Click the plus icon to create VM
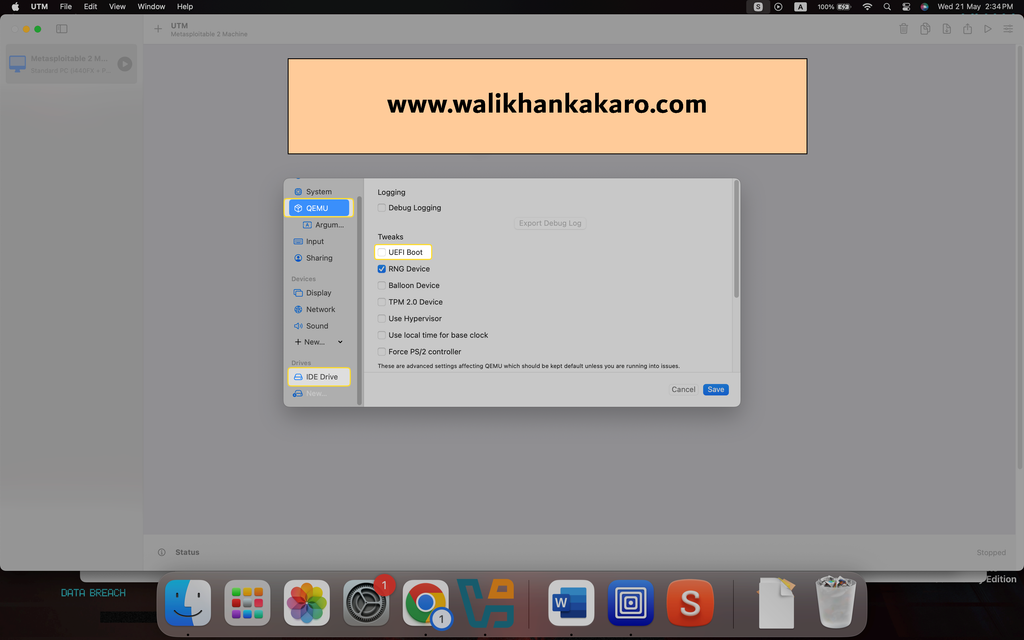Screen dimensions: 1024x640 [x=157, y=29]
